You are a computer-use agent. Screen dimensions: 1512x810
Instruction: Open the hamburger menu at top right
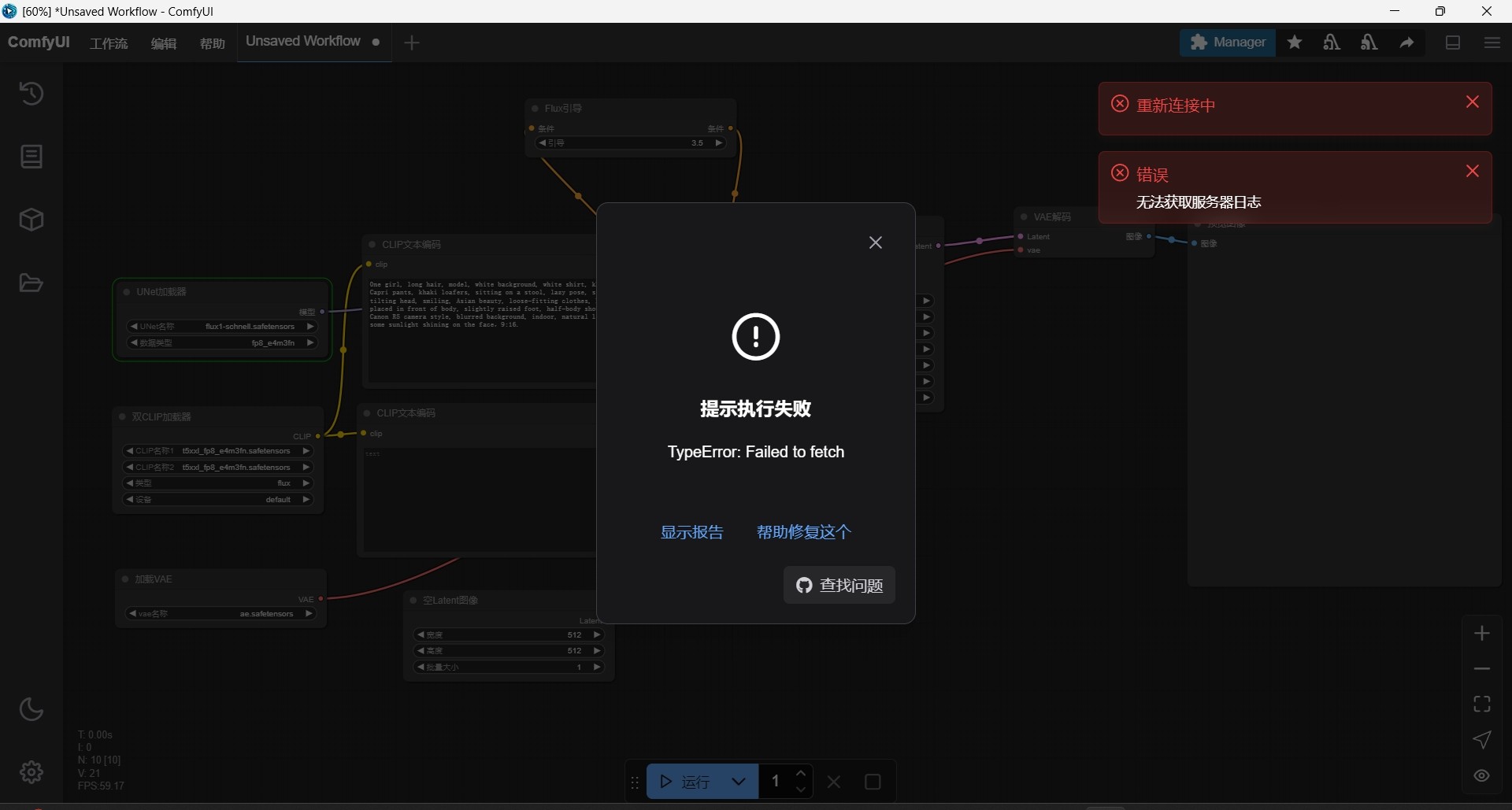pos(1492,43)
